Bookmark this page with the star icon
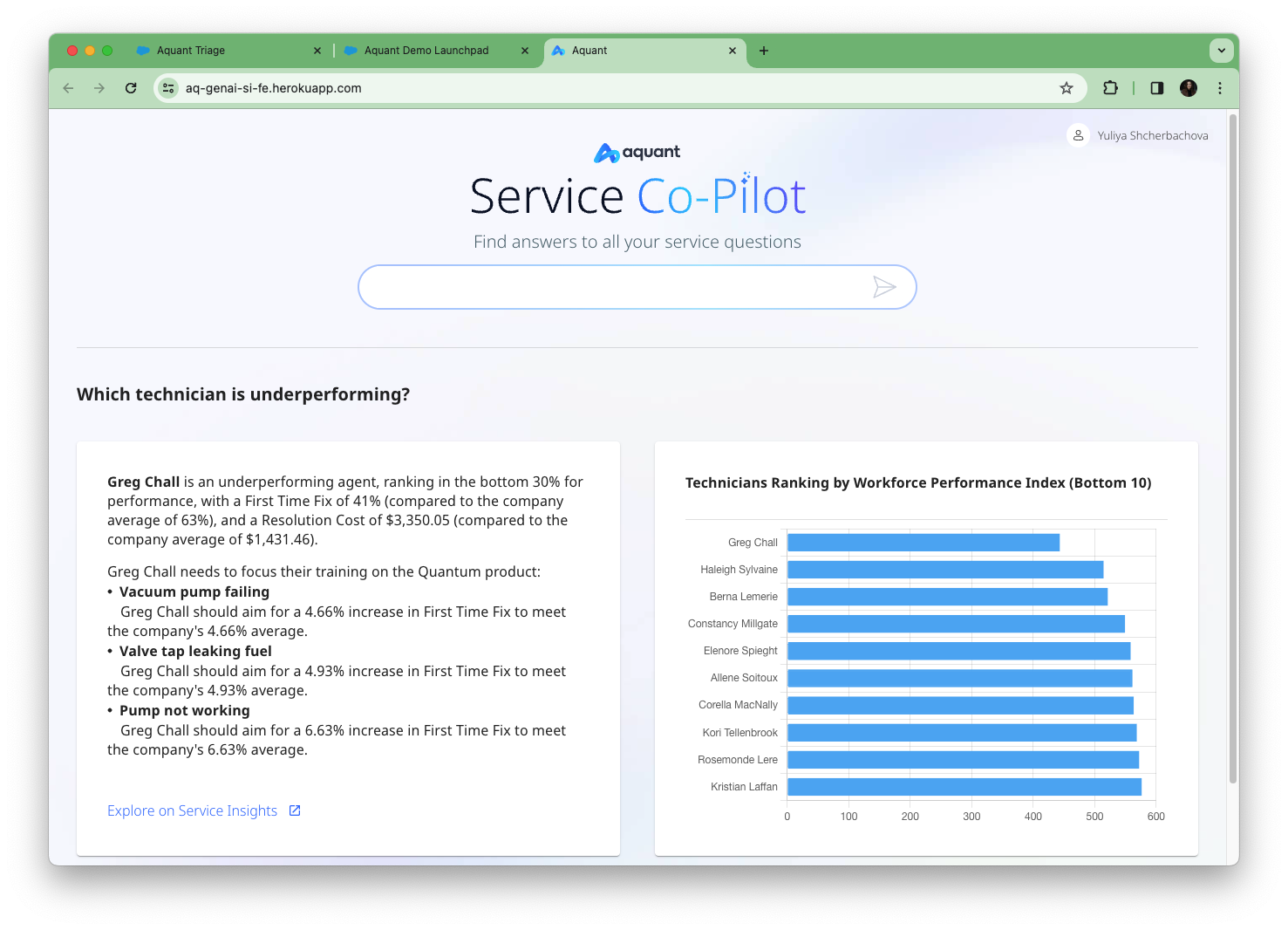 click(1066, 88)
